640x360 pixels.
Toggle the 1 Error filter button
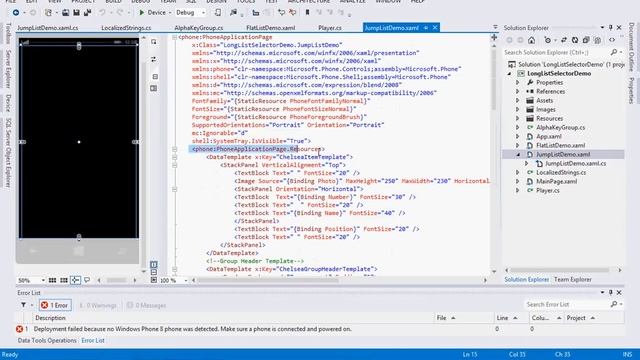click(55, 305)
